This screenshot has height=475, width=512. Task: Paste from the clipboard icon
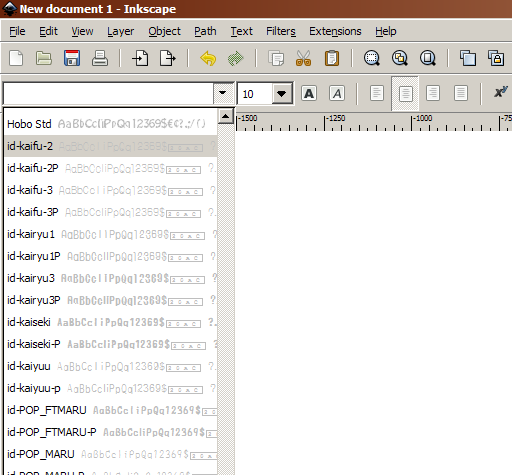pos(332,58)
